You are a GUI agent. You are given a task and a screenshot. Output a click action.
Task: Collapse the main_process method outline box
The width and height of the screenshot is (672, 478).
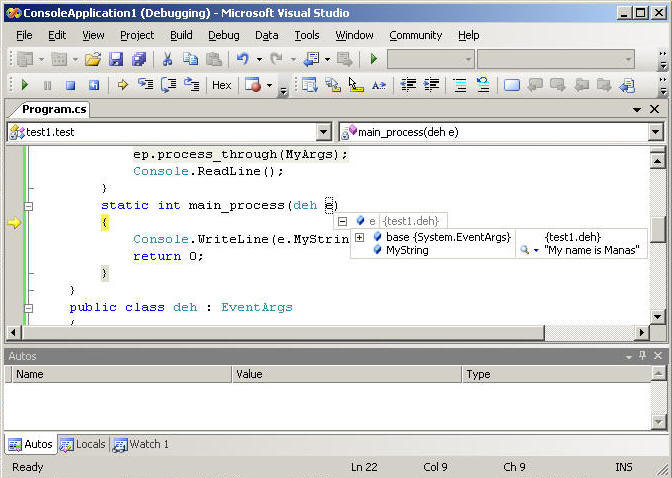[x=28, y=206]
